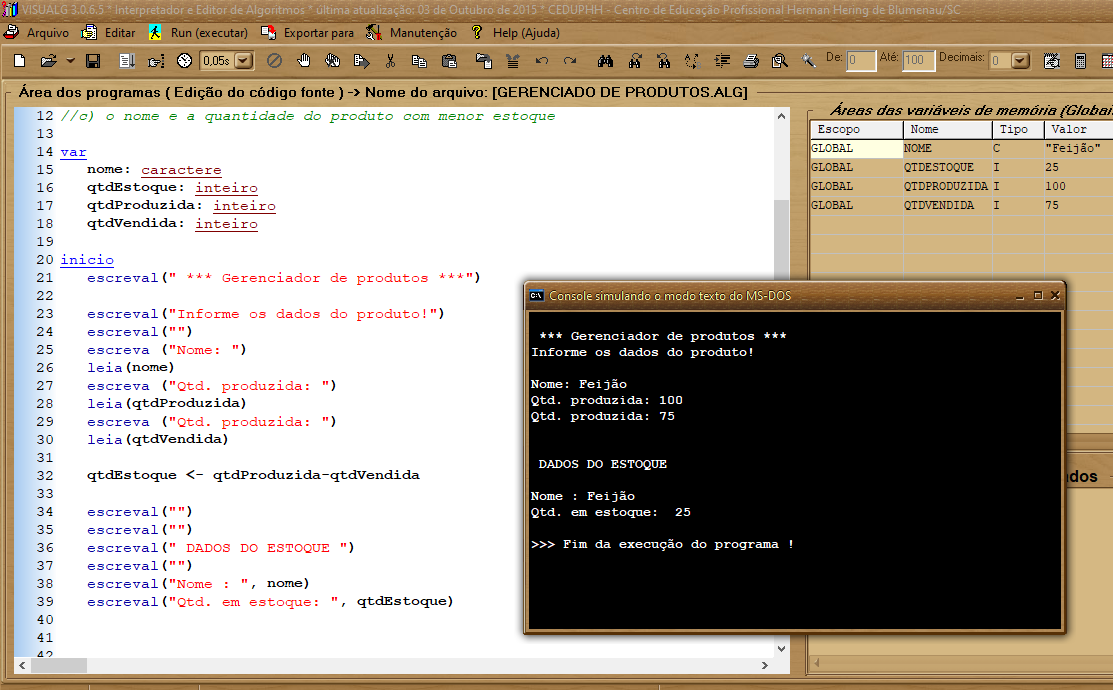Stop execution with the prohibited circle icon
1113x690 pixels.
coord(274,61)
